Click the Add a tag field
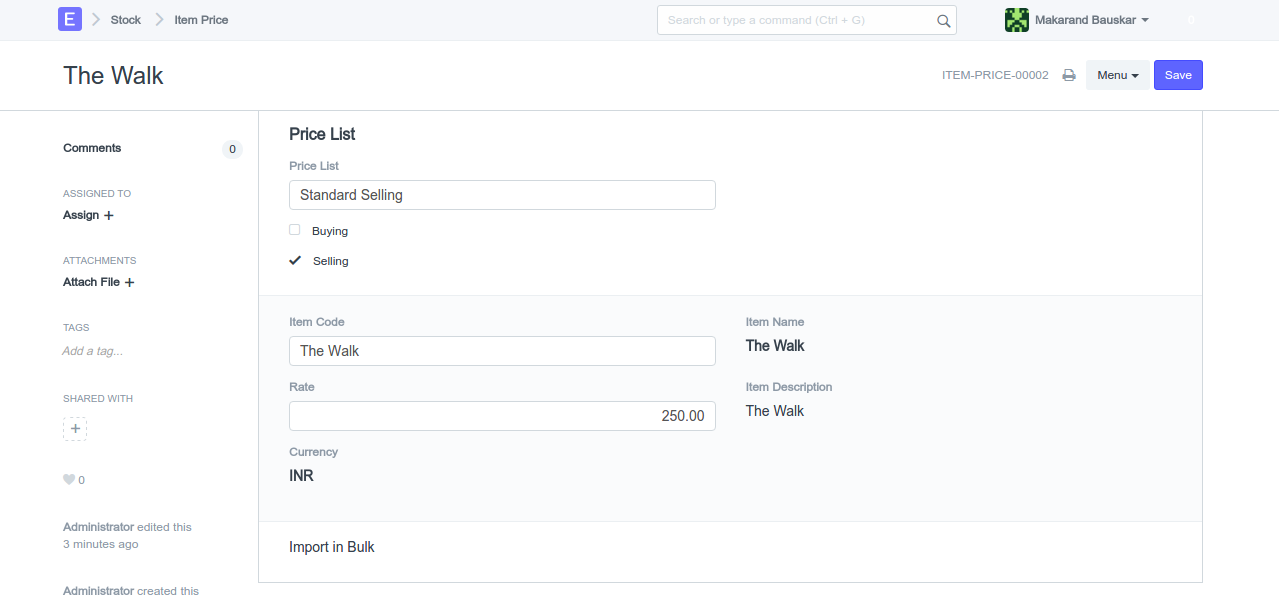The width and height of the screenshot is (1279, 596). pos(93,351)
